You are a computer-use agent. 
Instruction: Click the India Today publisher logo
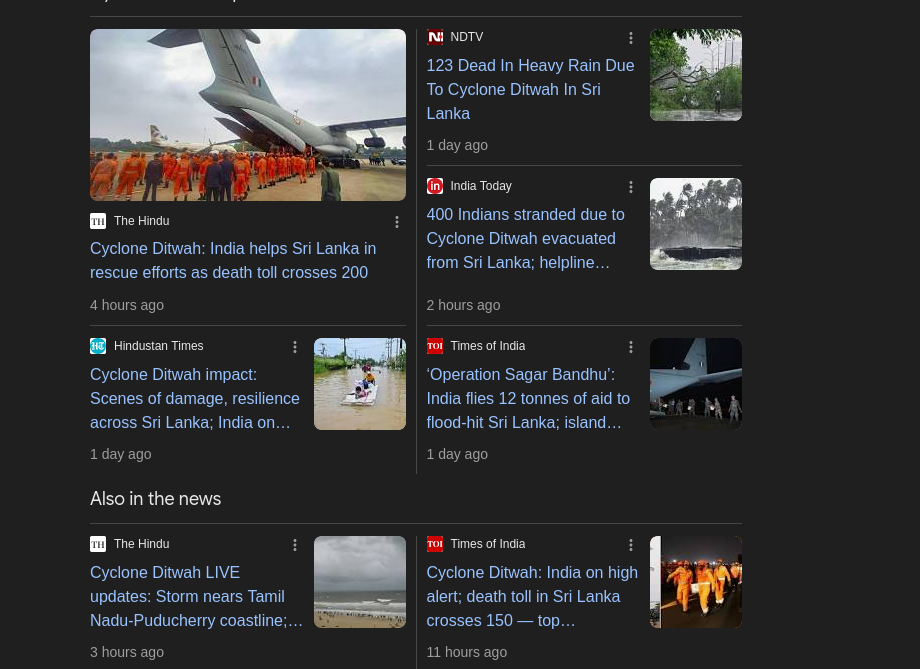pos(435,186)
